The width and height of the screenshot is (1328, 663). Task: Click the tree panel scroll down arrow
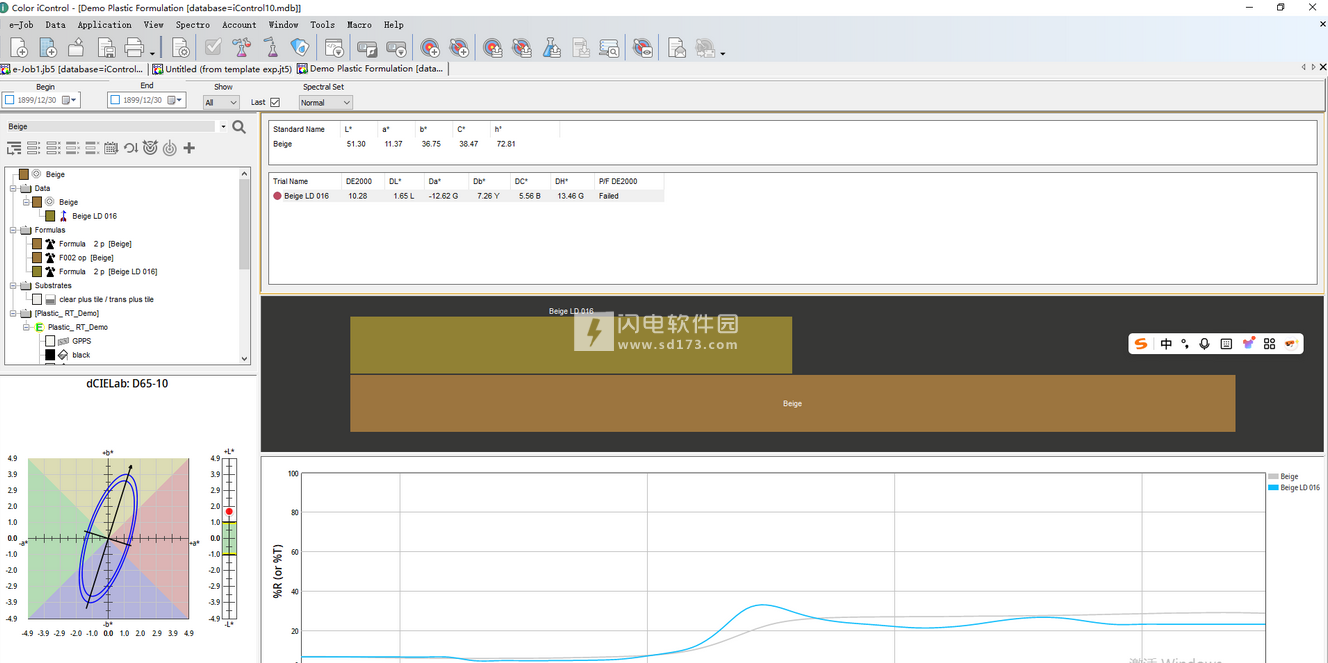pos(245,358)
